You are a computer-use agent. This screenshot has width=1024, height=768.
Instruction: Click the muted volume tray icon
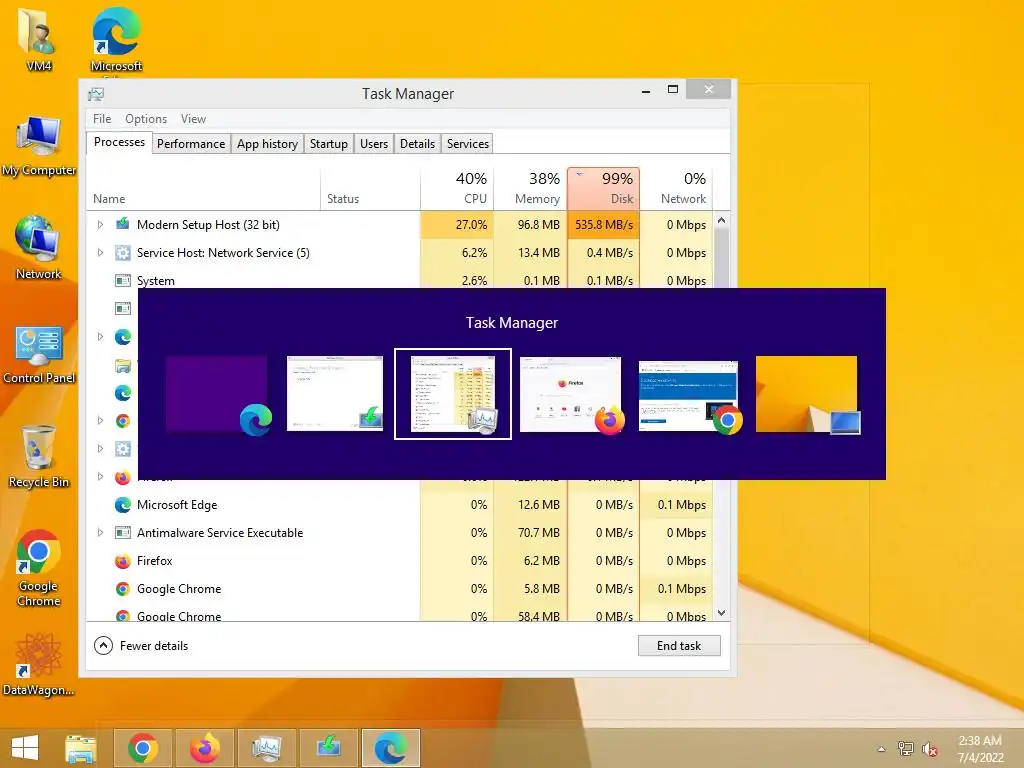tap(929, 749)
